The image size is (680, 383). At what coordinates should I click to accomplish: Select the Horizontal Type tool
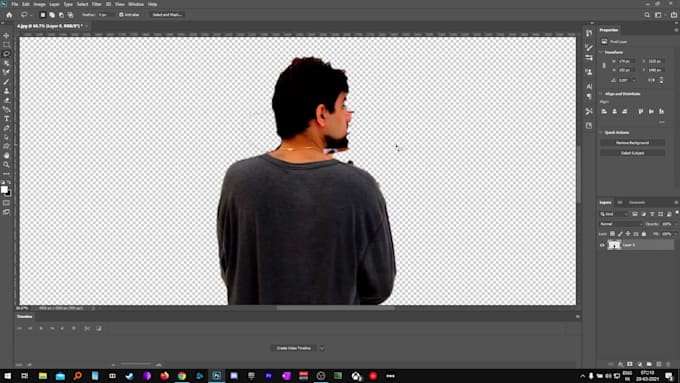[x=6, y=118]
